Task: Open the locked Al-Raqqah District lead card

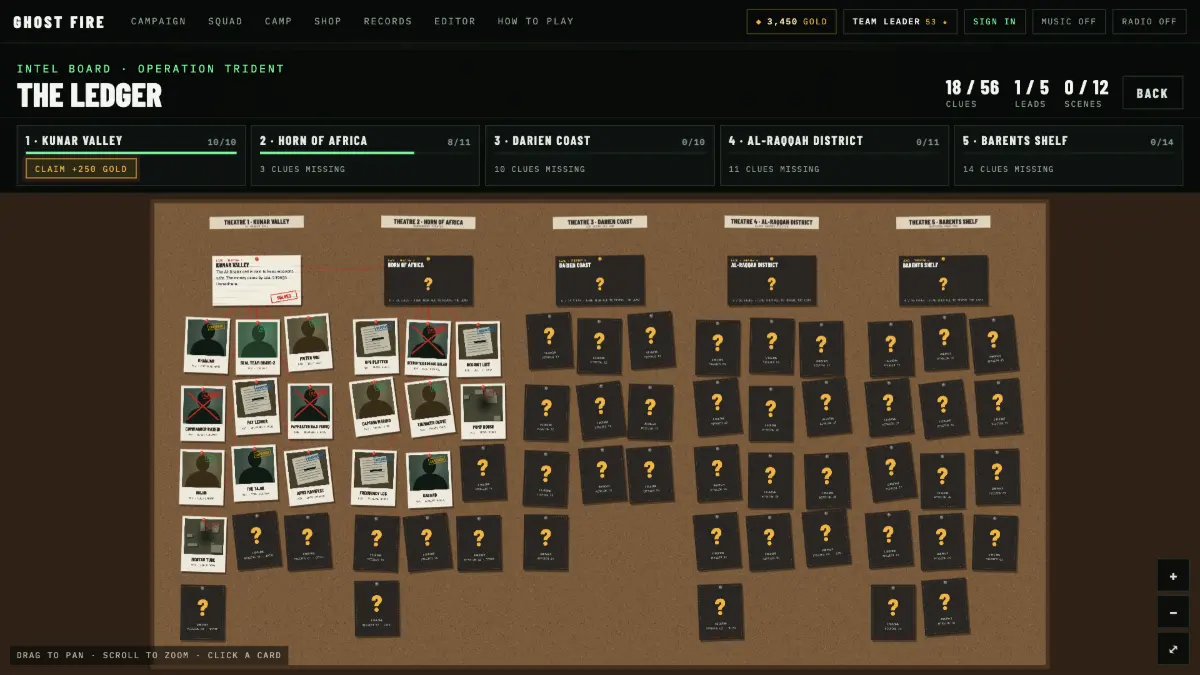Action: click(771, 280)
